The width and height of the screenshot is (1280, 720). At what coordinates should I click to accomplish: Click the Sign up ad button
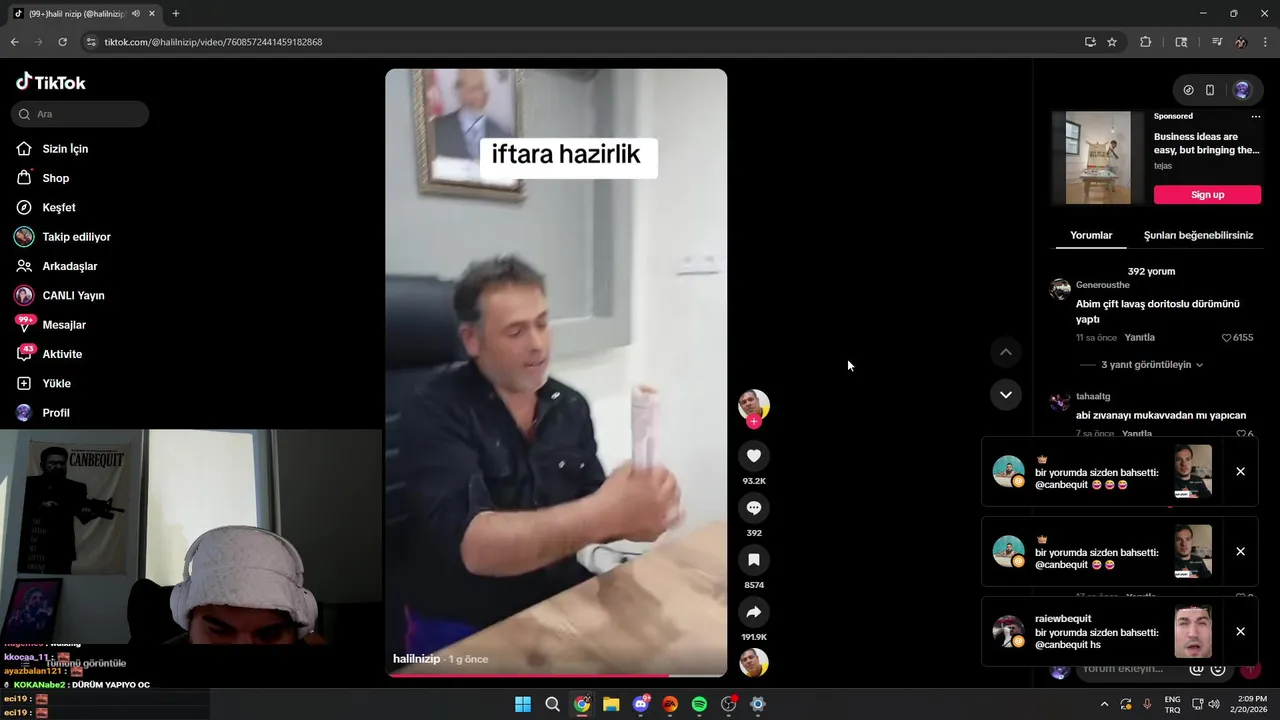click(1207, 195)
